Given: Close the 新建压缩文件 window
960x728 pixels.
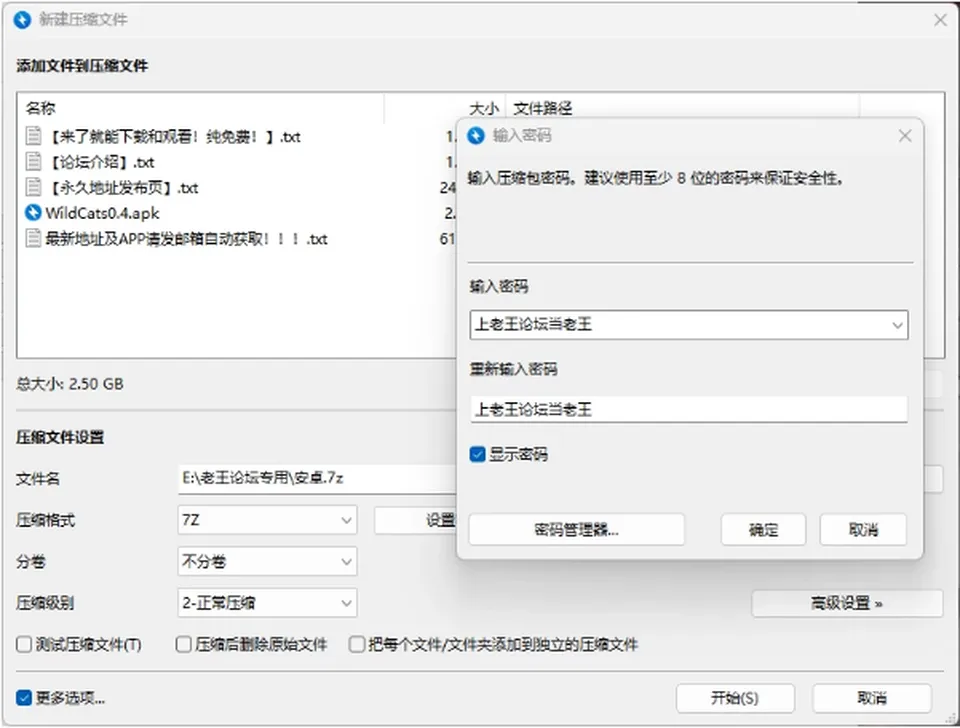Looking at the screenshot, I should click(940, 20).
